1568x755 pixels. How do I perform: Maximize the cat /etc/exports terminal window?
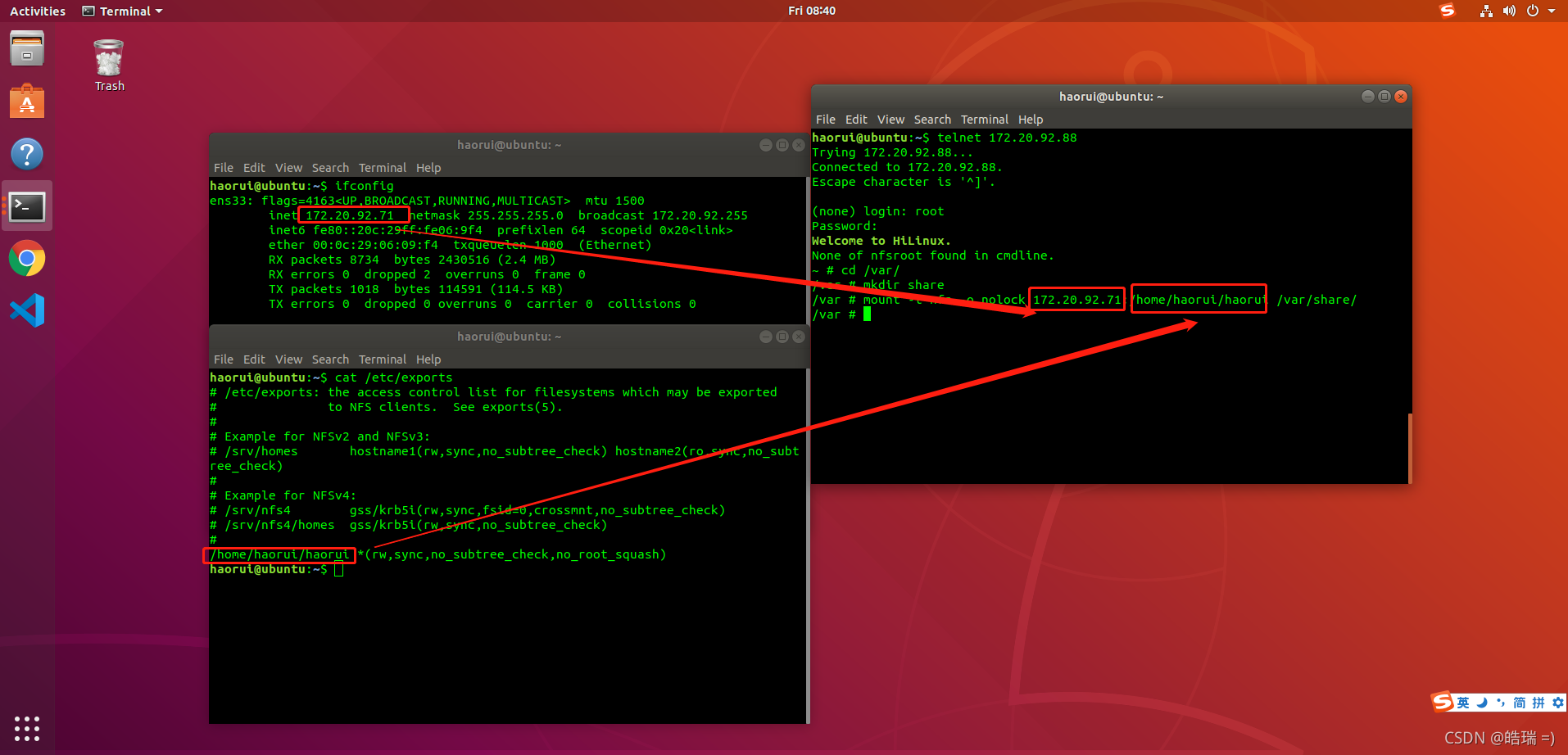(x=782, y=337)
